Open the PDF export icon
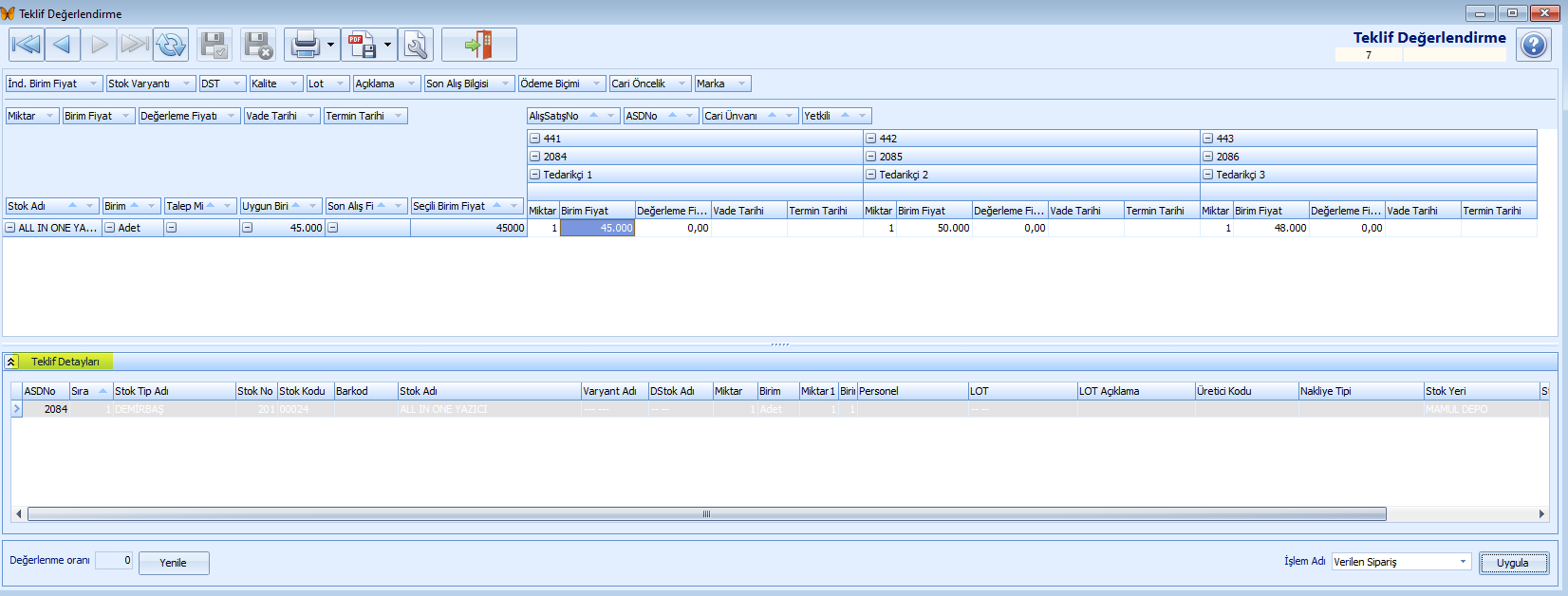 click(361, 45)
